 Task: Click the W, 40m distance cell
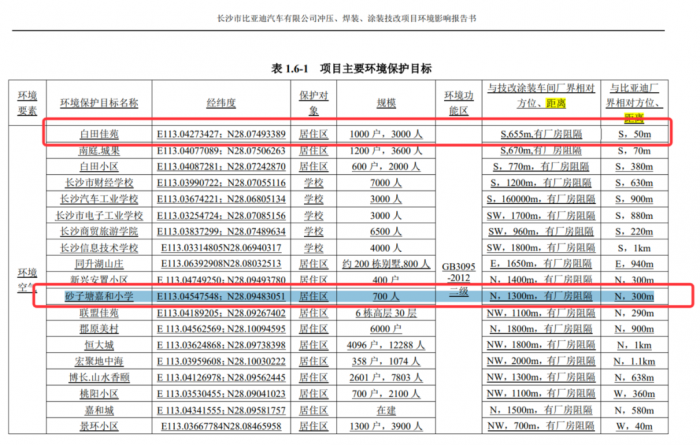pos(634,426)
